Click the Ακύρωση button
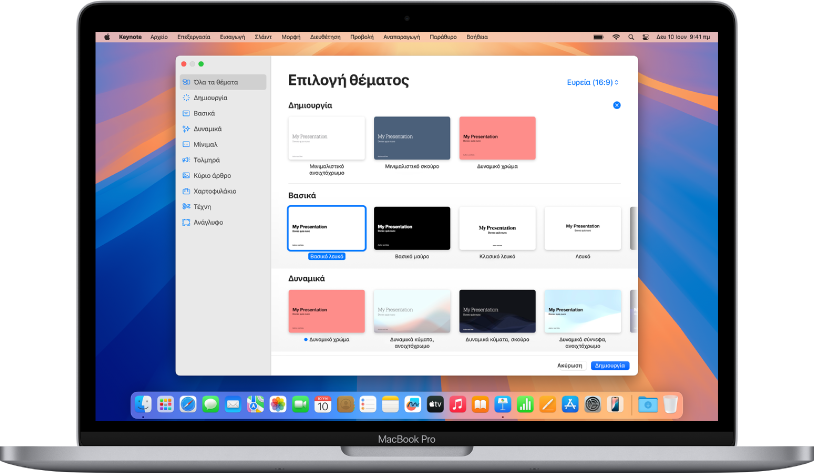Image resolution: width=814 pixels, height=473 pixels. point(569,366)
